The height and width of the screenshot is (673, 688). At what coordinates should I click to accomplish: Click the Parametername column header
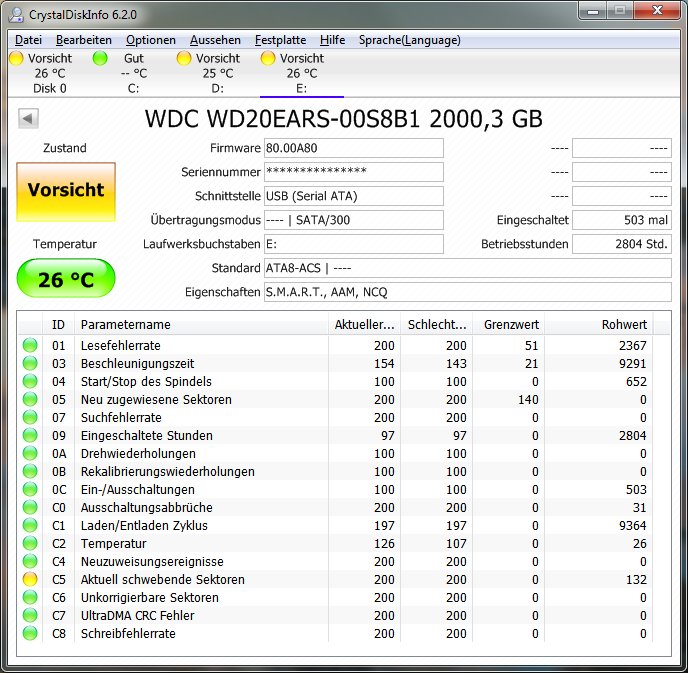pos(201,325)
